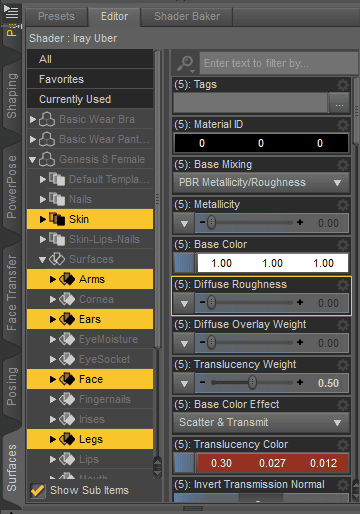Open the Translucency Weight gear settings

click(342, 365)
